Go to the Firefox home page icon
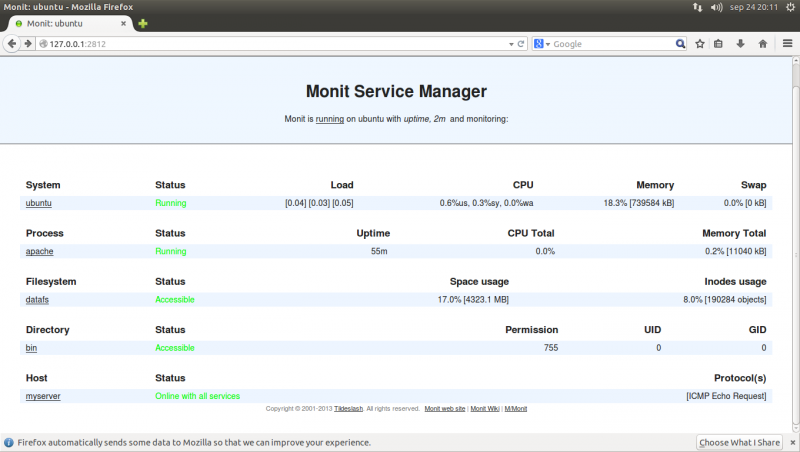This screenshot has width=800, height=452. (x=763, y=44)
